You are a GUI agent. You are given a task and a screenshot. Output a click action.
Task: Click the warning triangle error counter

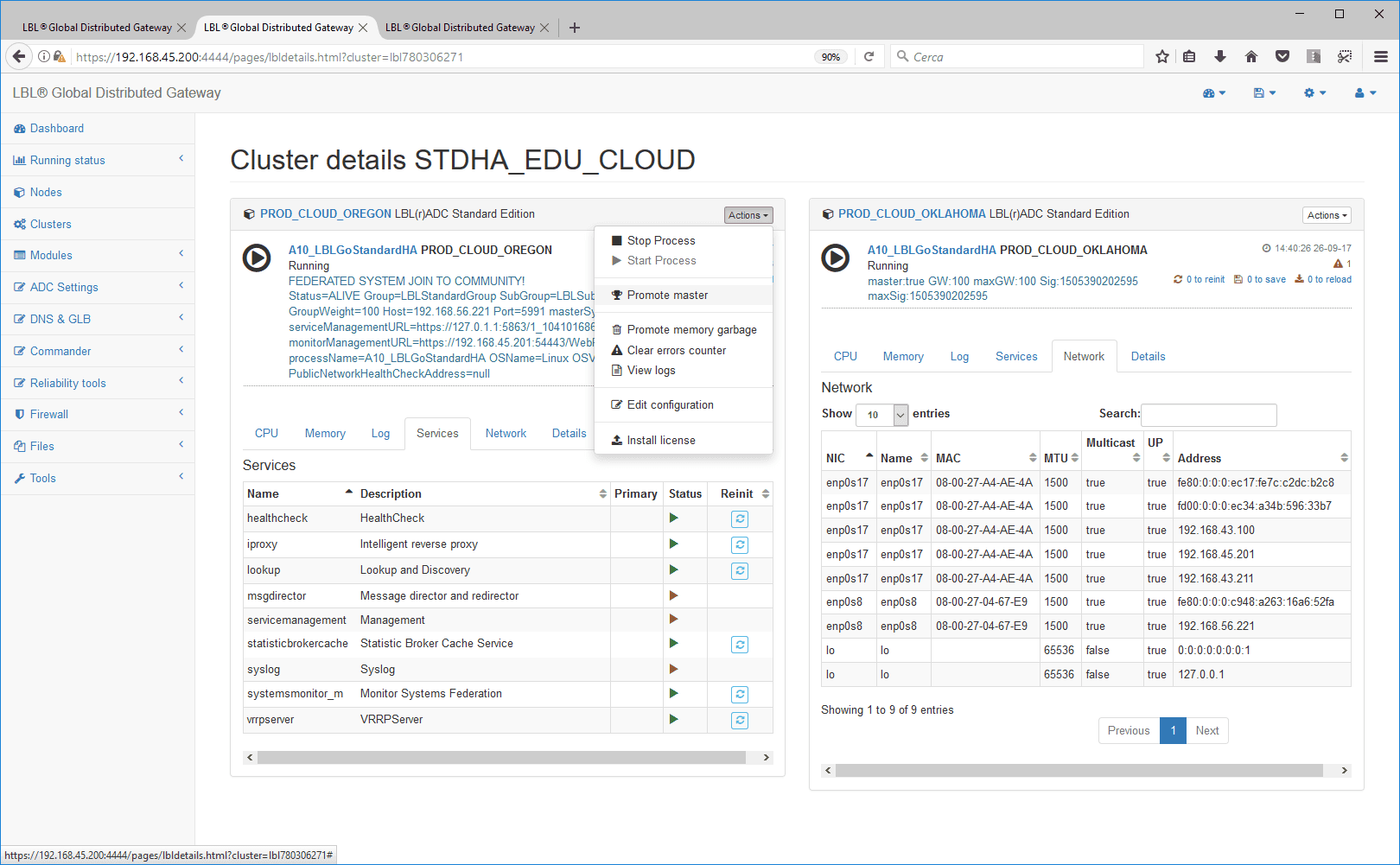coord(1342,264)
